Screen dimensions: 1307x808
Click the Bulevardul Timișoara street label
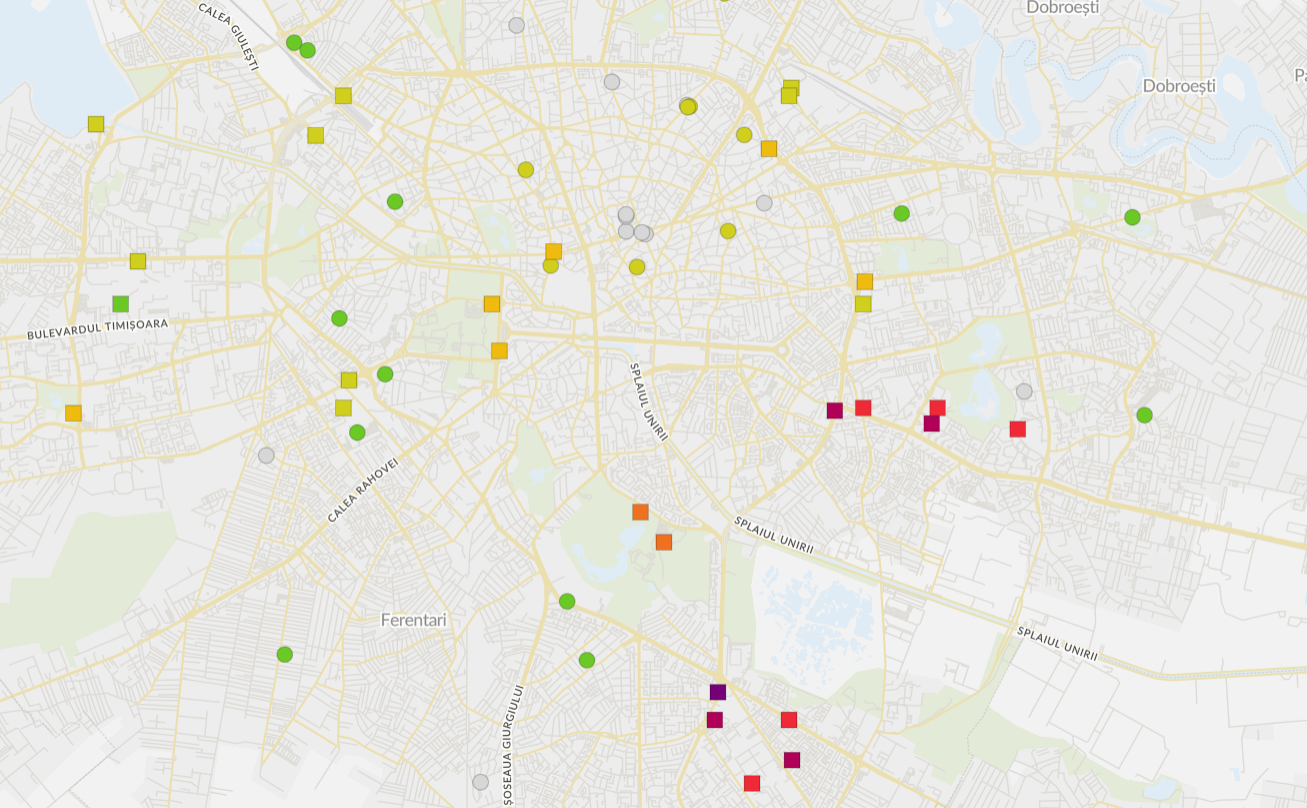pyautogui.click(x=98, y=329)
